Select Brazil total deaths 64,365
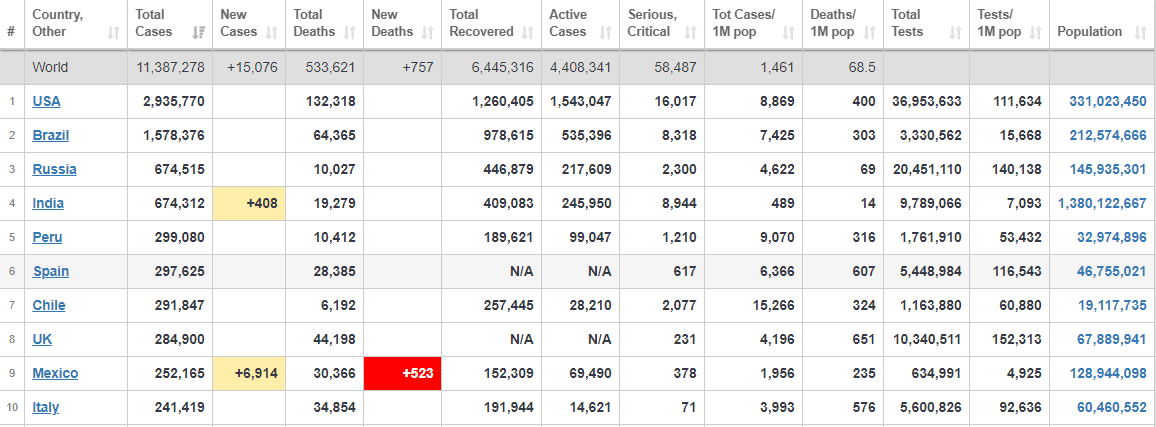 [334, 135]
